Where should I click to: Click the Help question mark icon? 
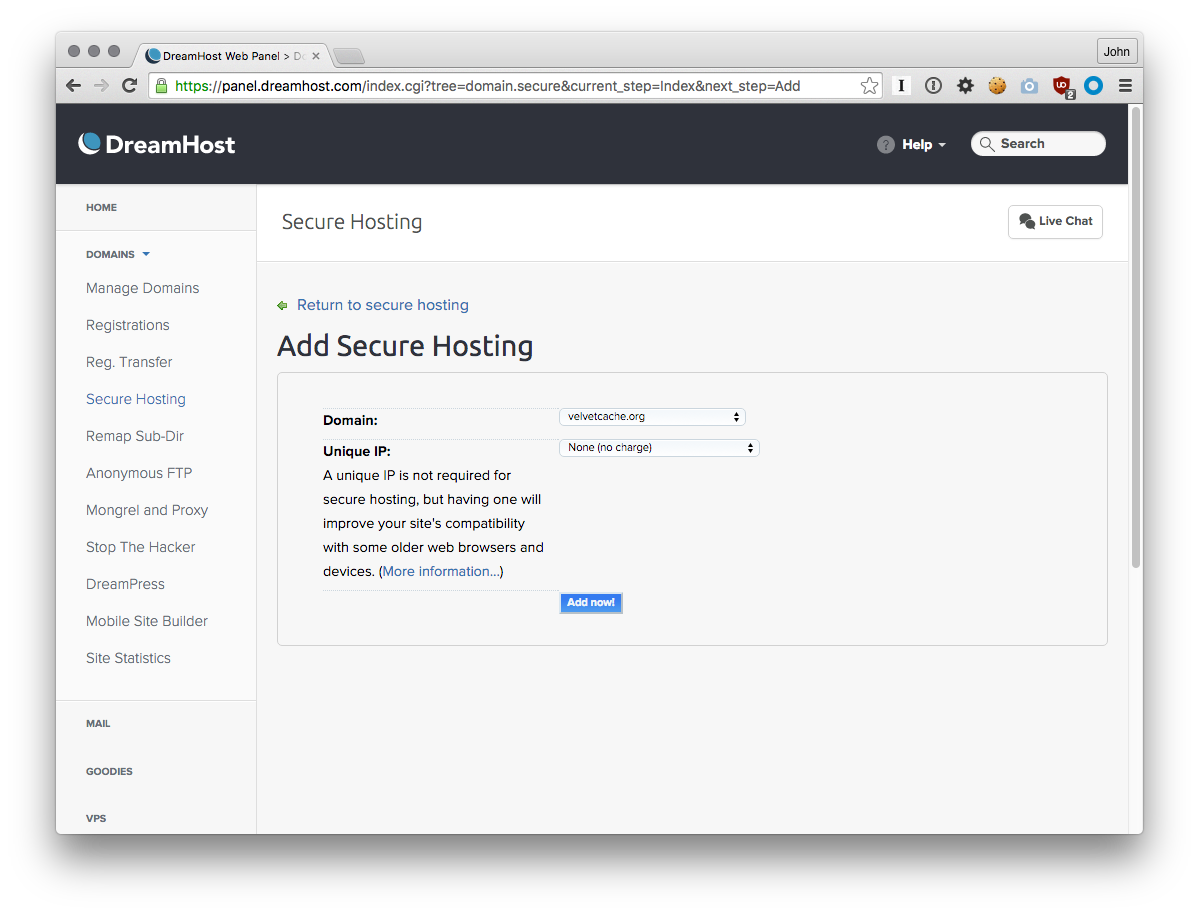click(x=885, y=145)
